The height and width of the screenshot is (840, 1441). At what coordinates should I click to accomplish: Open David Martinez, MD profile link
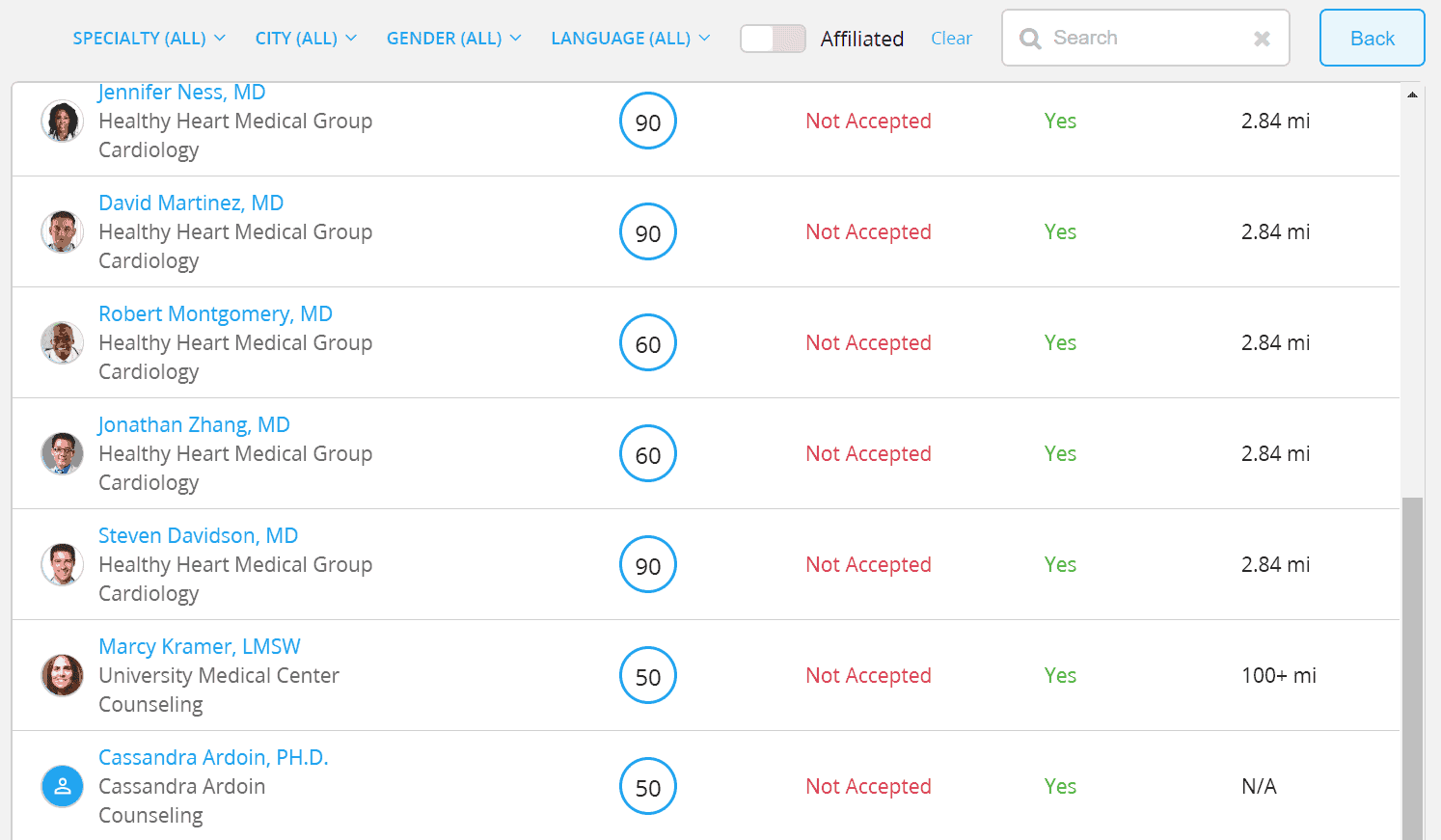click(x=191, y=203)
